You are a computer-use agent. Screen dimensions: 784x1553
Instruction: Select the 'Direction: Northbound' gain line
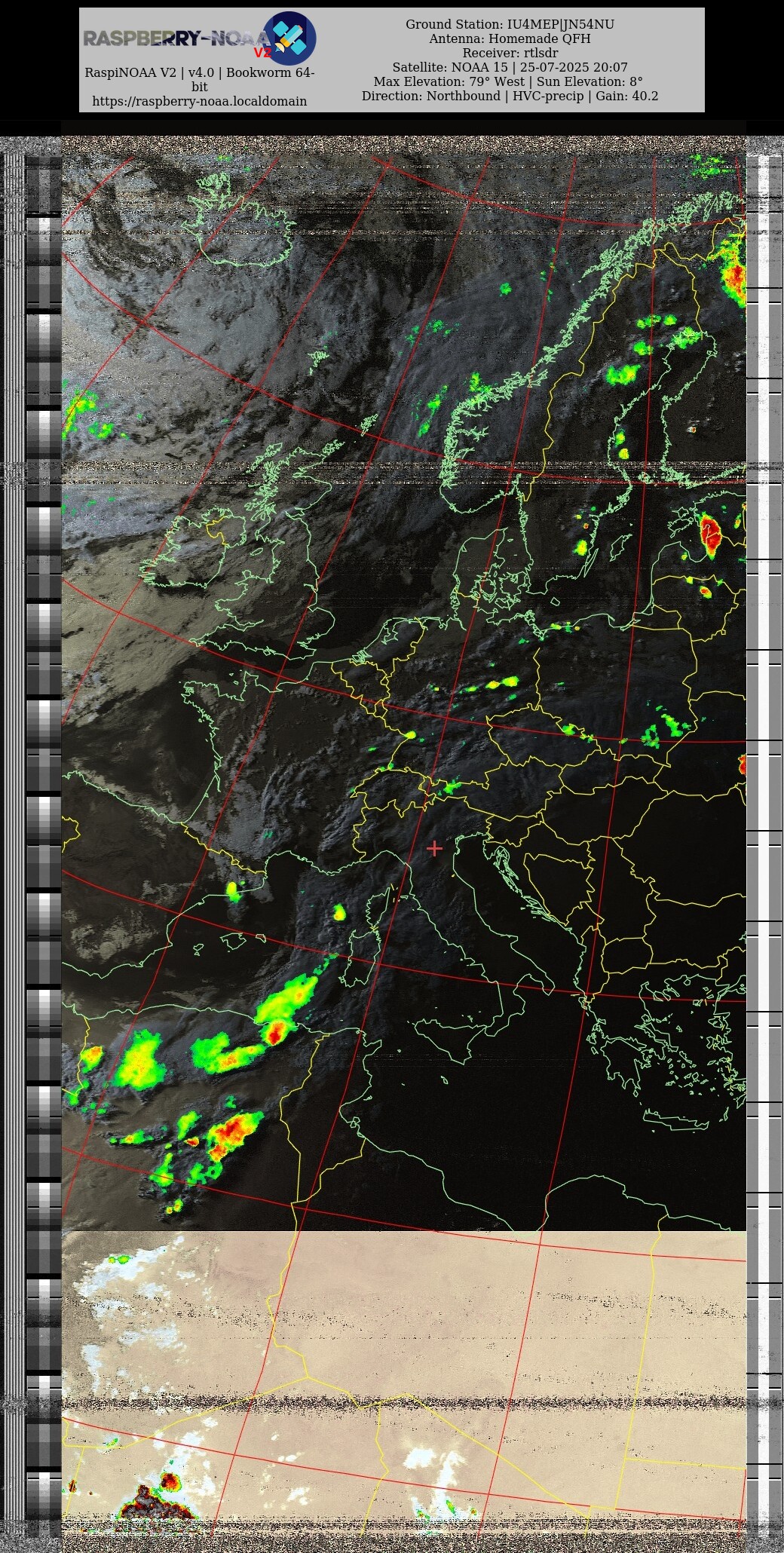tap(510, 96)
